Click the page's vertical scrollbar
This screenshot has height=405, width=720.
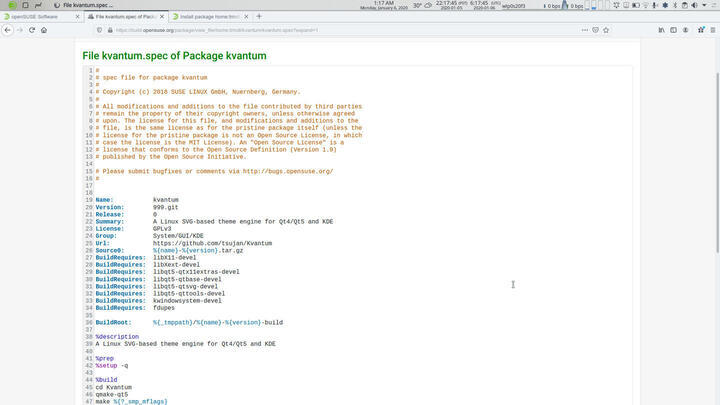(x=717, y=163)
